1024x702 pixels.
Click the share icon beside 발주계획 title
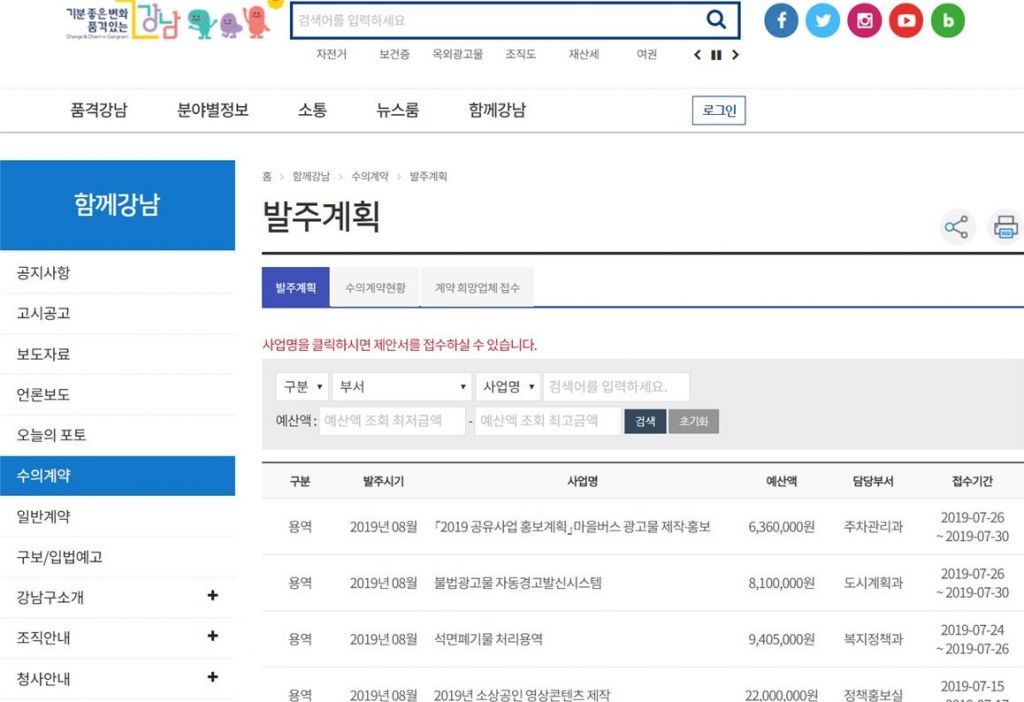(957, 227)
